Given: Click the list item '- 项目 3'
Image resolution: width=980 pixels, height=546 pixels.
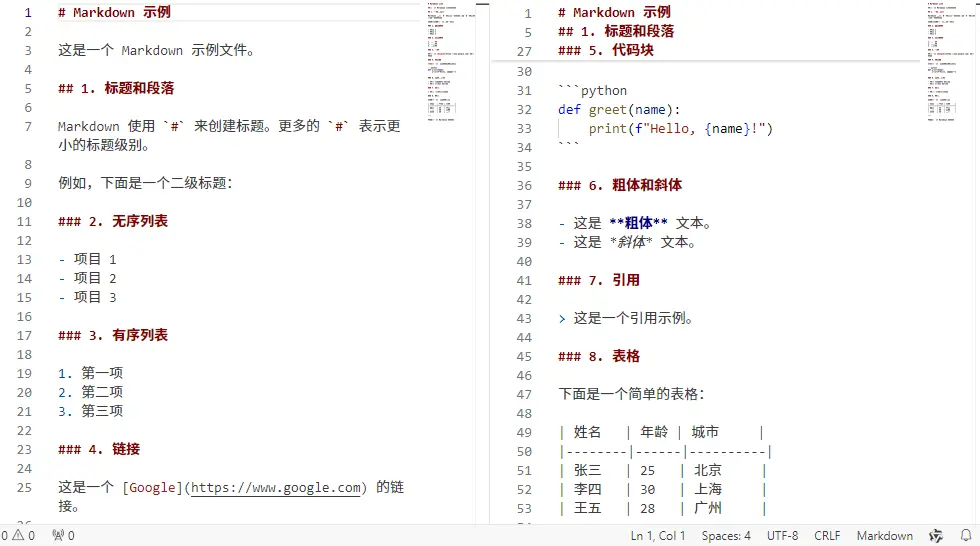Looking at the screenshot, I should tap(87, 297).
